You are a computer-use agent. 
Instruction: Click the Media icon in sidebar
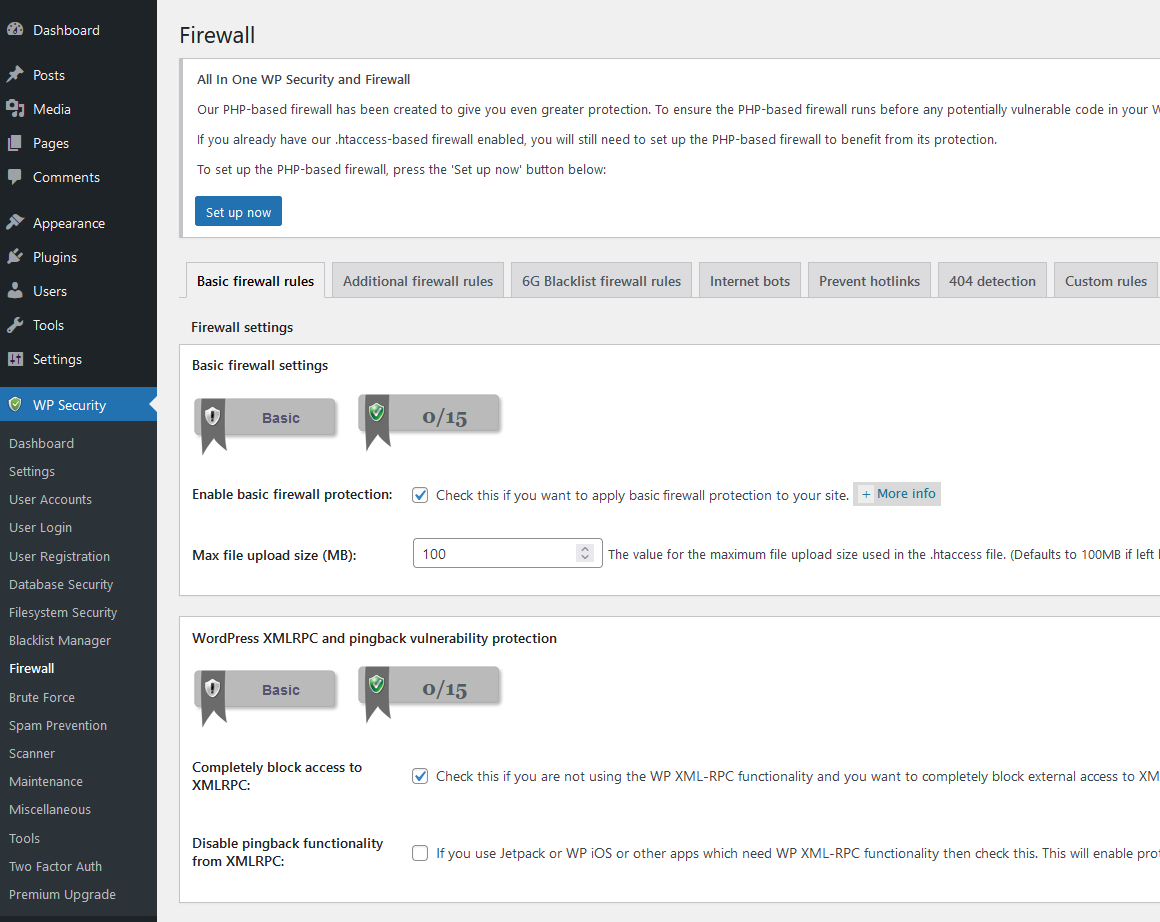point(15,109)
